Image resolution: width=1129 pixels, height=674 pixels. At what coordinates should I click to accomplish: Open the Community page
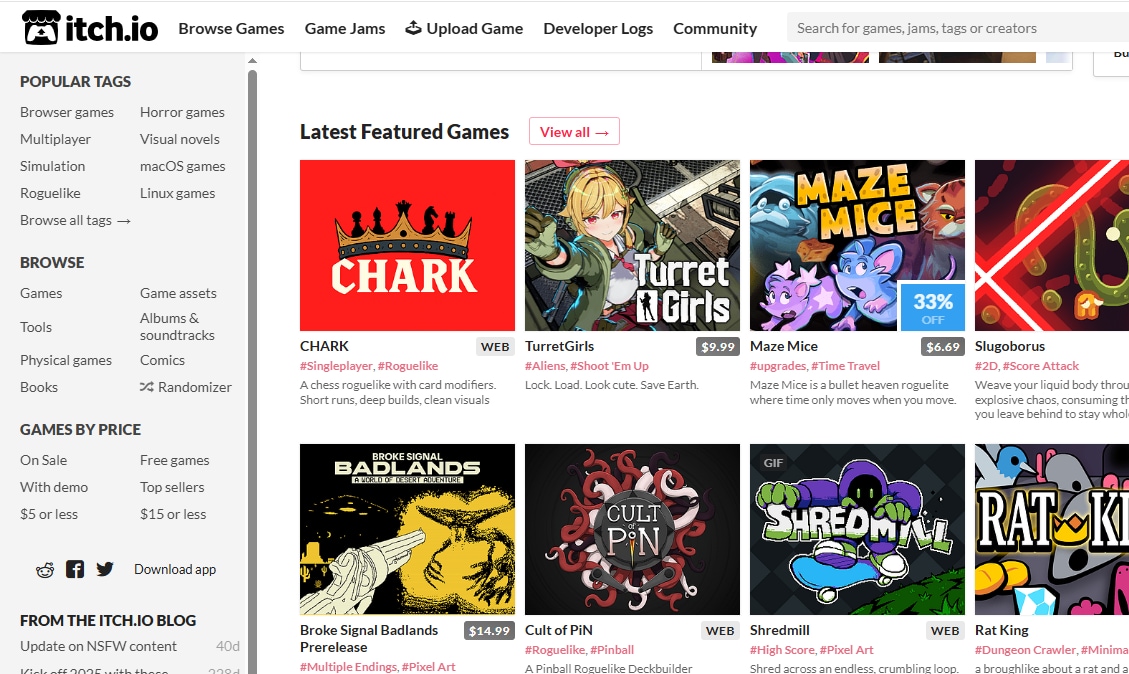pos(715,29)
